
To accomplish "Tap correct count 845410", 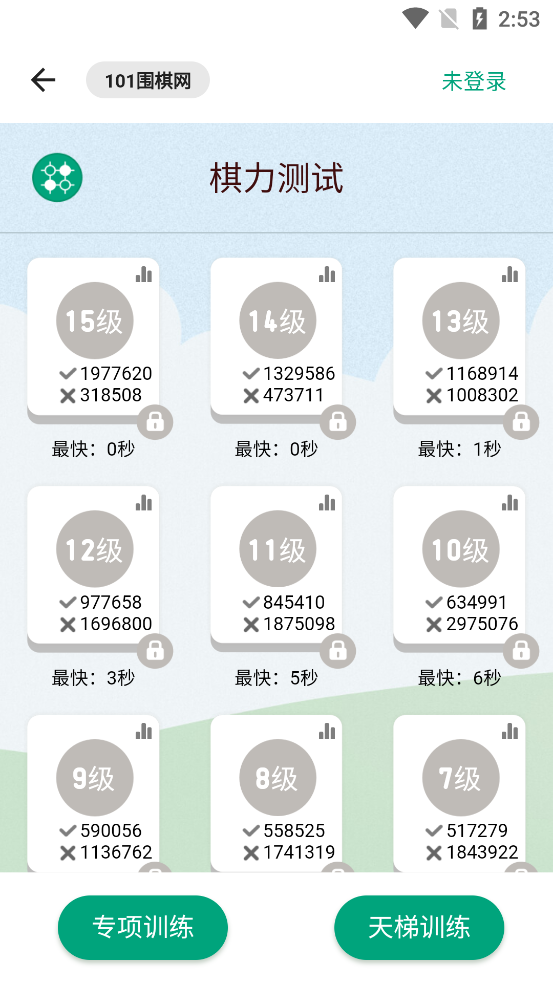I will point(294,602).
